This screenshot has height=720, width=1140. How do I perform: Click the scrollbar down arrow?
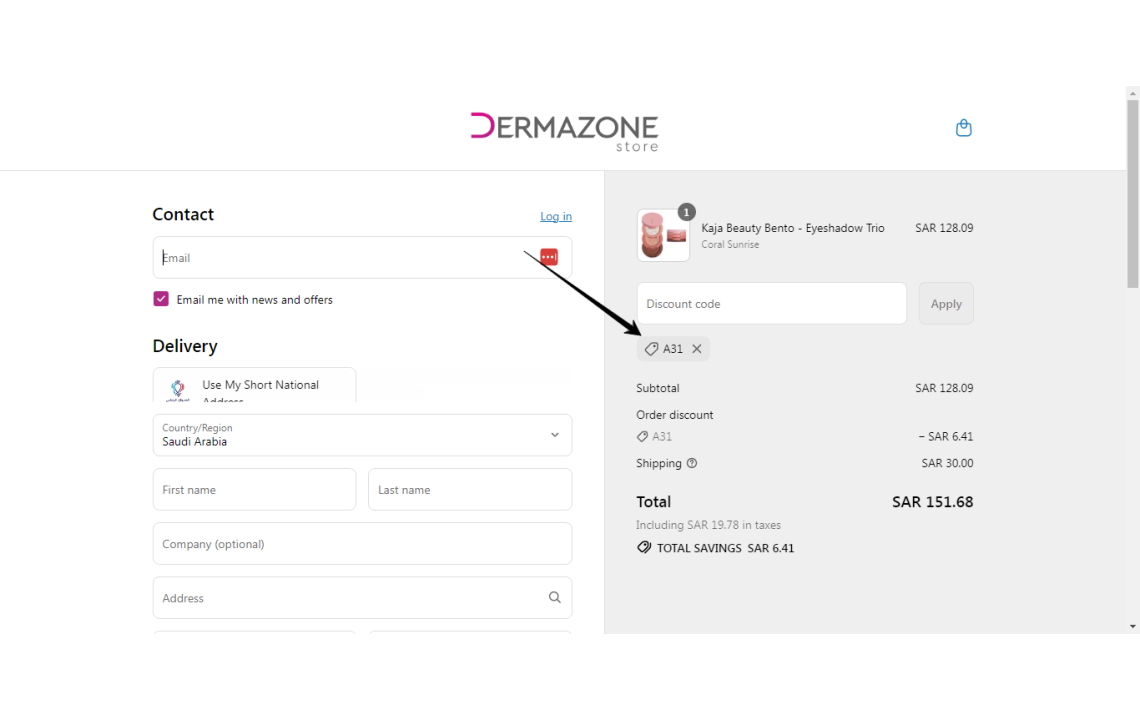coord(1133,626)
